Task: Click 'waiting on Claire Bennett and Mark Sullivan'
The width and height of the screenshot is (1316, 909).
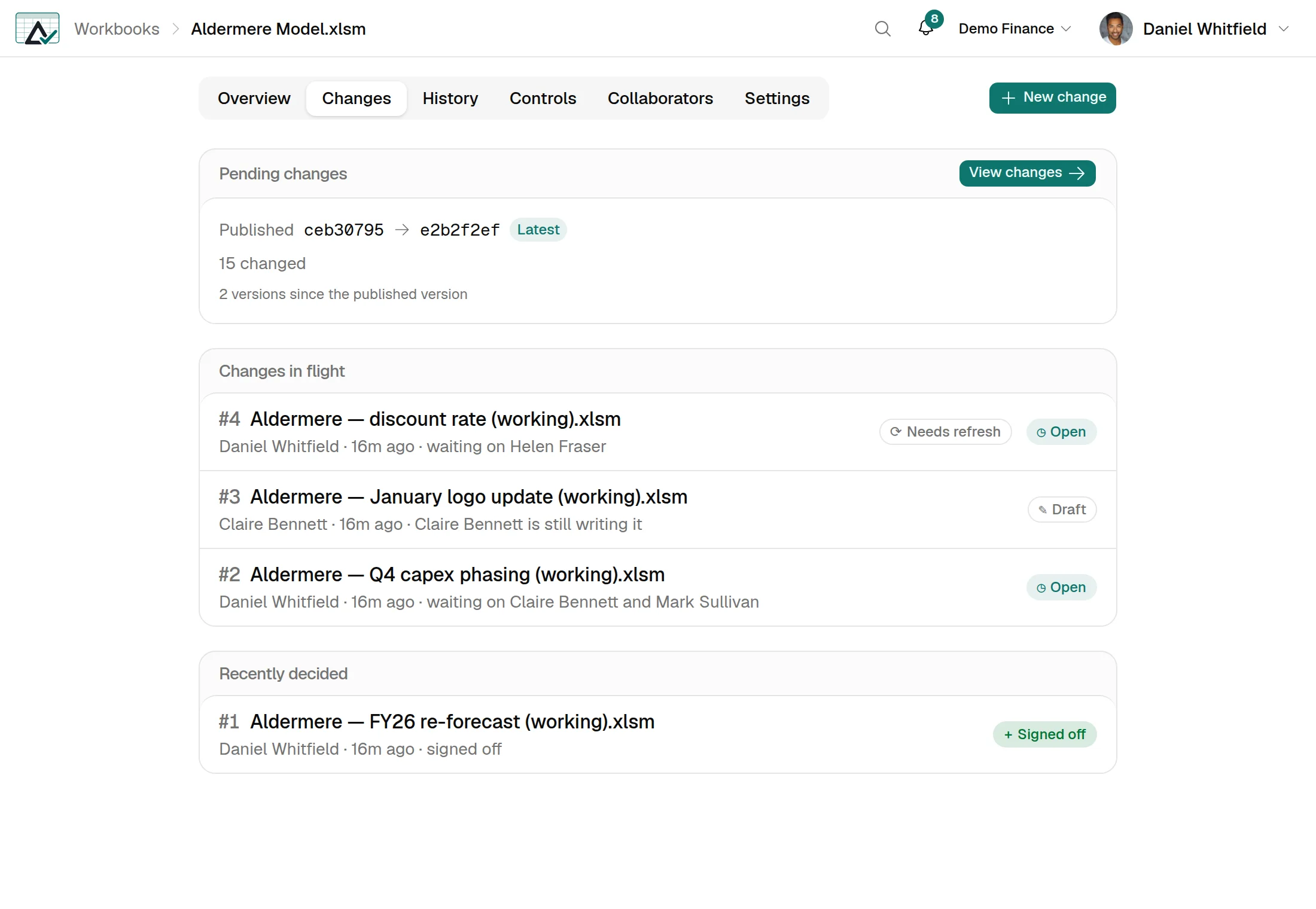Action: [593, 602]
